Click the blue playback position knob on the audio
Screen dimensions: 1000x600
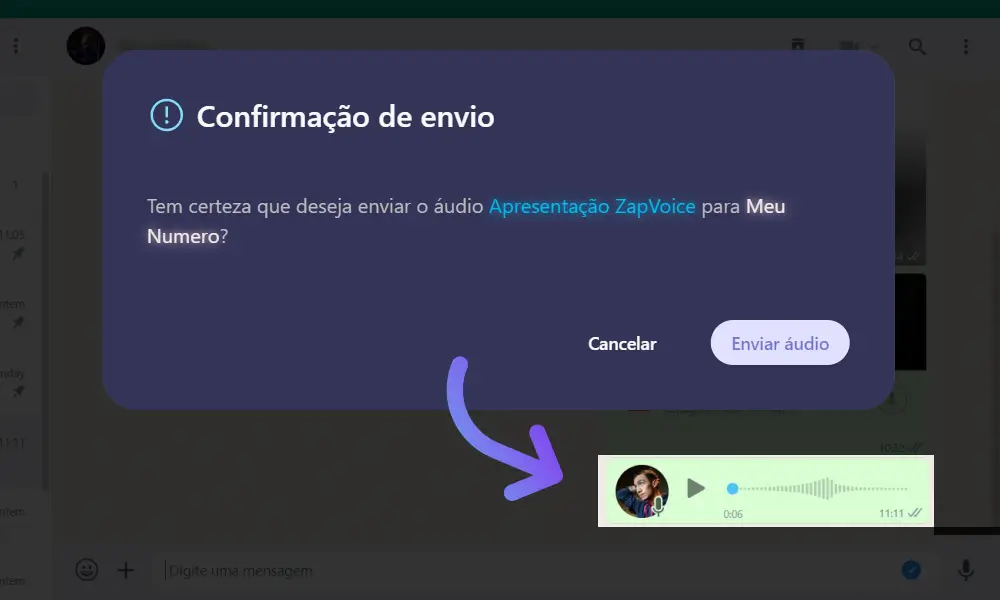(732, 488)
